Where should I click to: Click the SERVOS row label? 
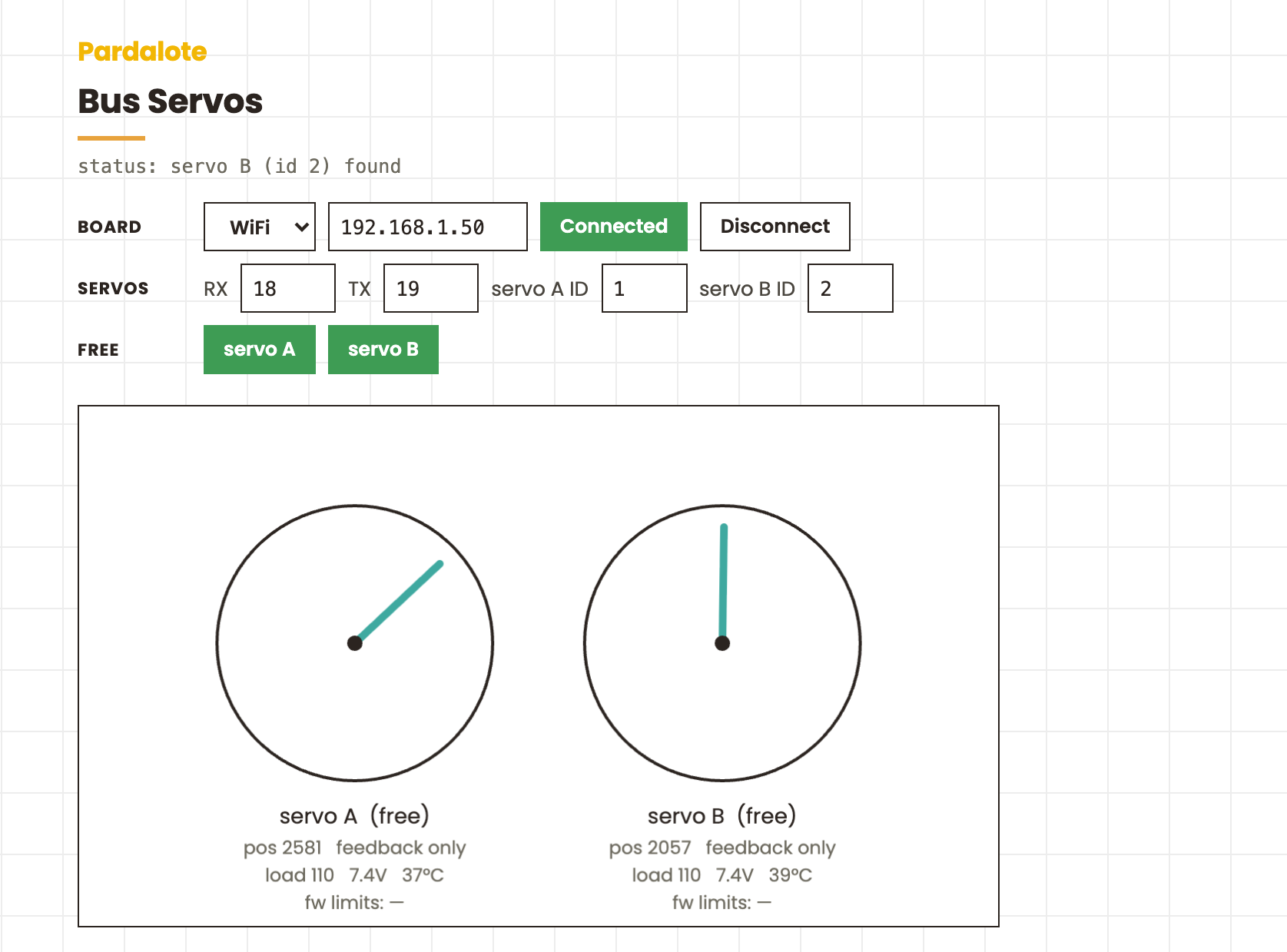coord(113,288)
